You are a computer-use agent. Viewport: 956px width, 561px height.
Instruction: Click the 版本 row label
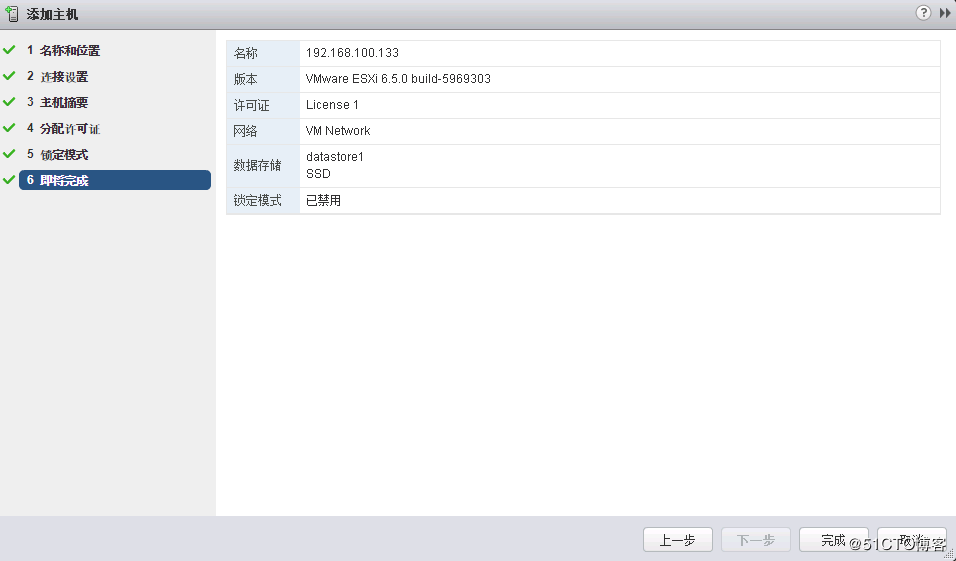pyautogui.click(x=246, y=79)
